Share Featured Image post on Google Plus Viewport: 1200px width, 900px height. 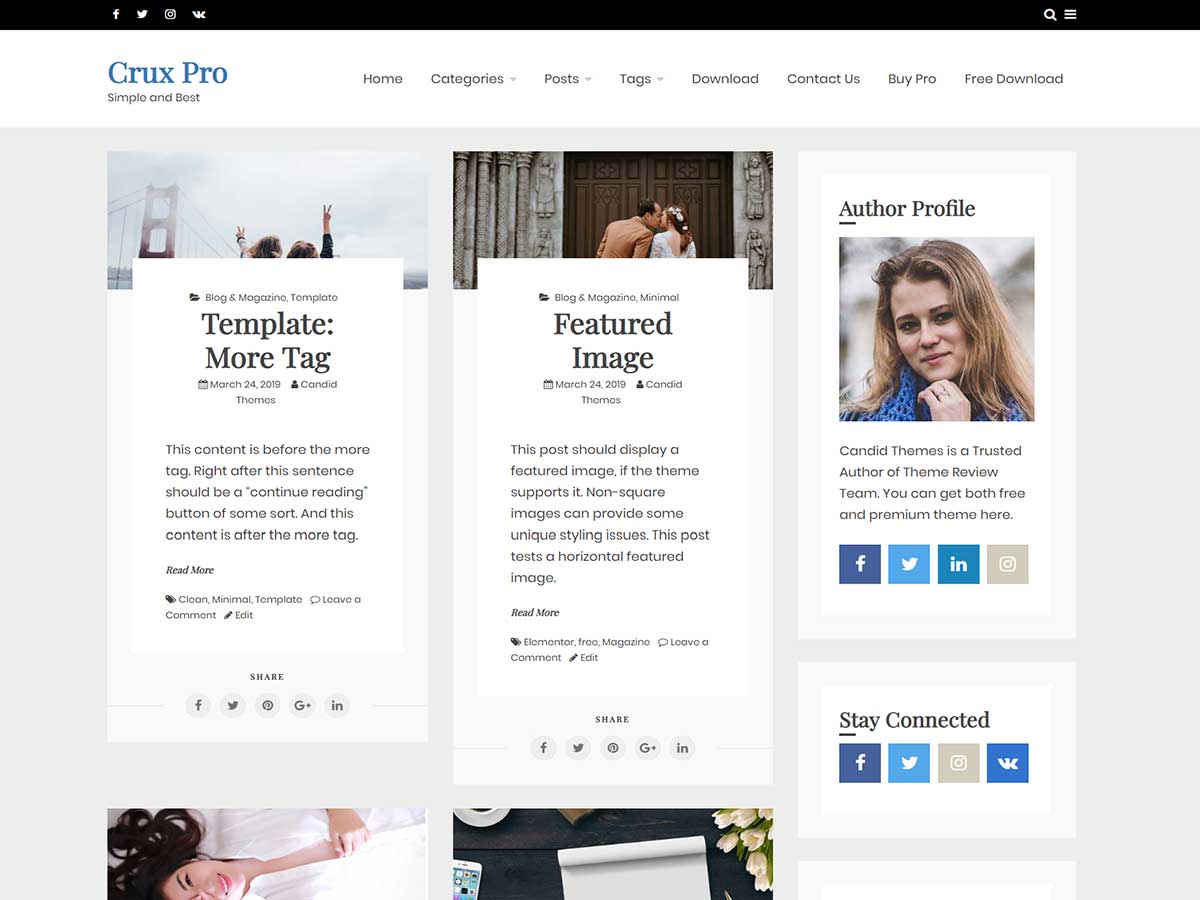647,748
